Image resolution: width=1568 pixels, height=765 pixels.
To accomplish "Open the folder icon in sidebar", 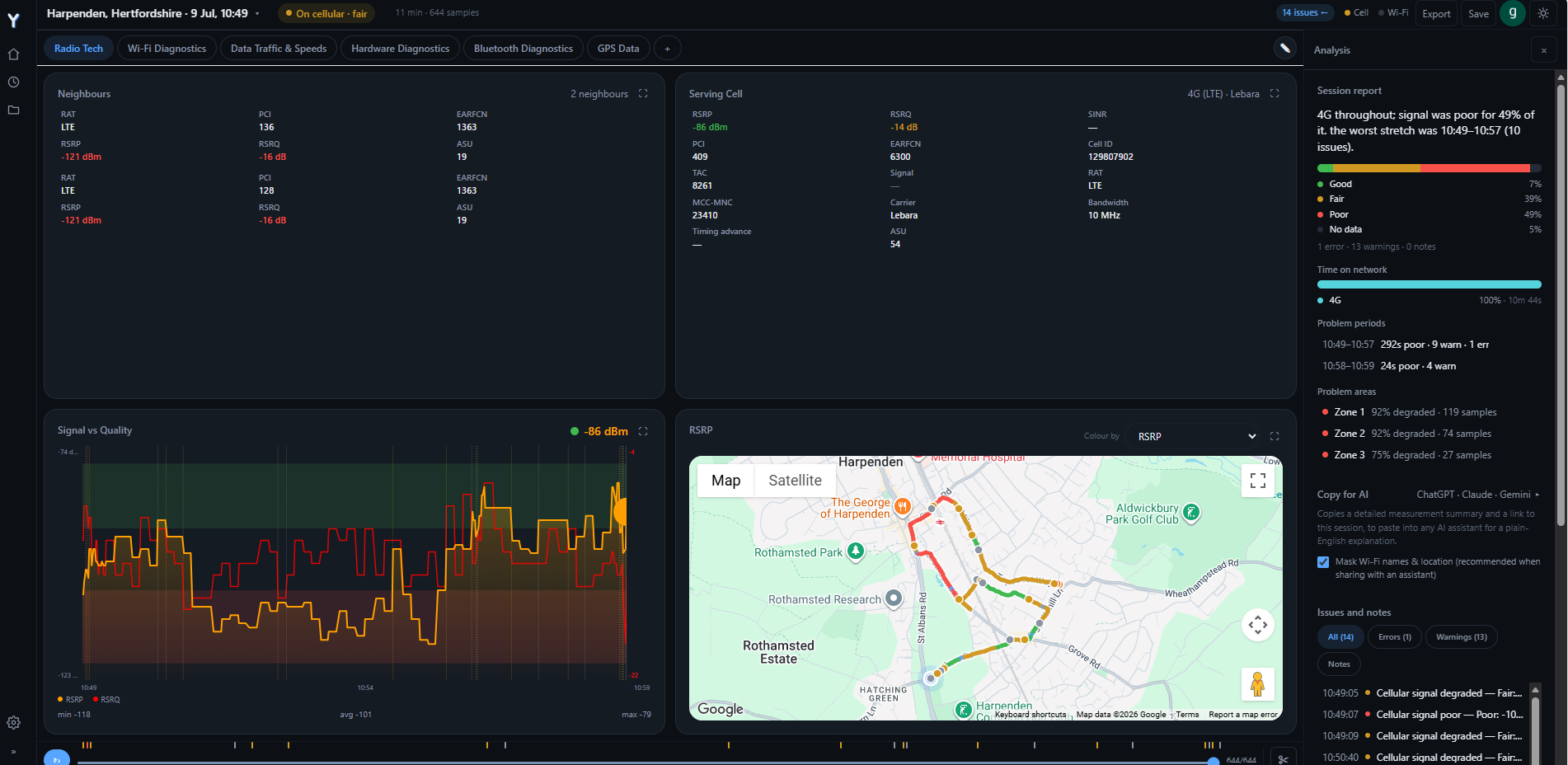I will (x=13, y=110).
